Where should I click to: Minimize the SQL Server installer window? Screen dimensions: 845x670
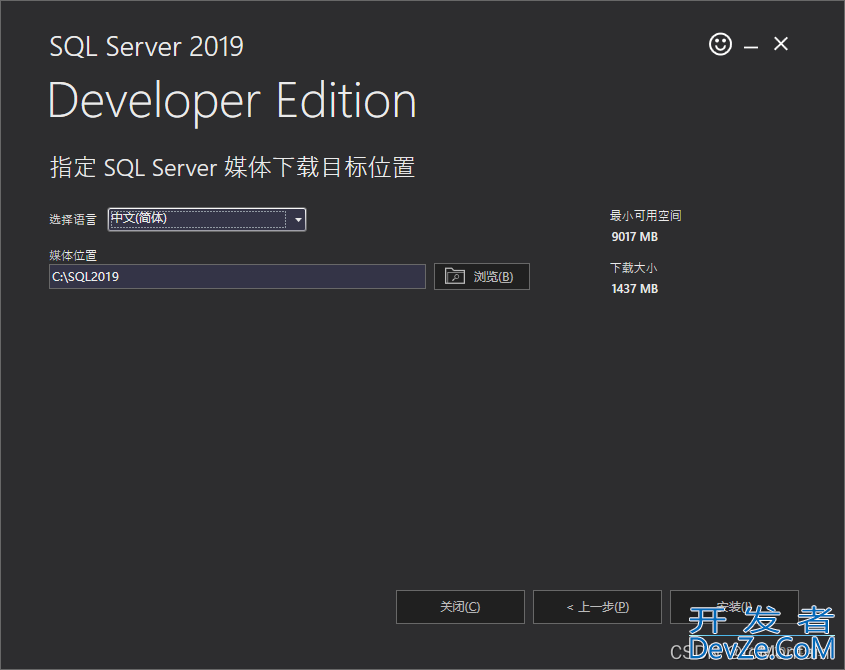coord(751,47)
